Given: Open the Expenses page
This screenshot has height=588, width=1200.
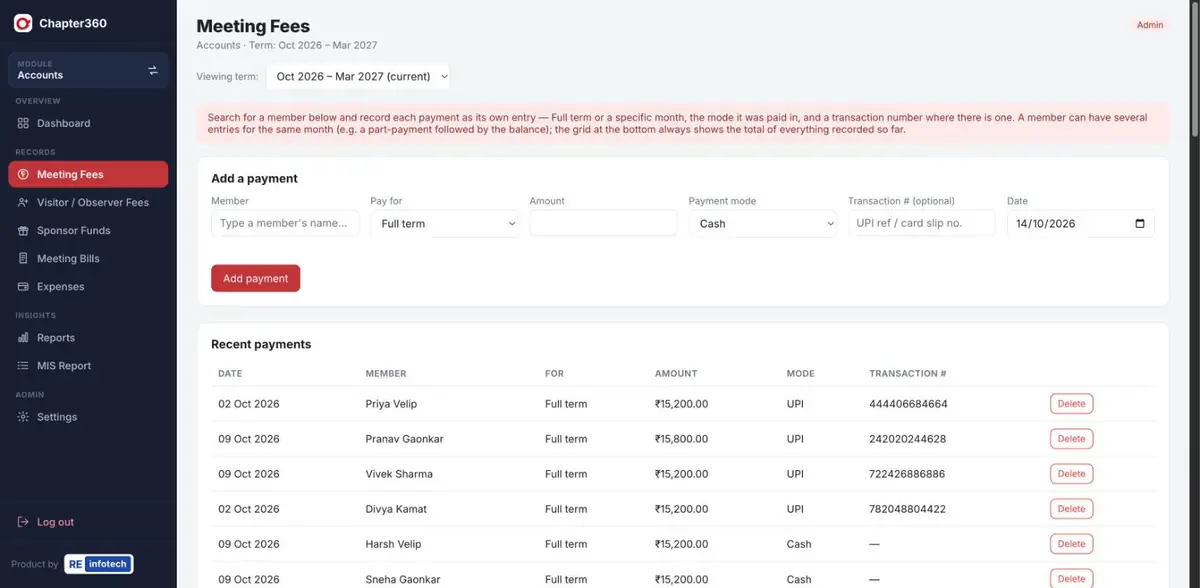Looking at the screenshot, I should [x=88, y=286].
